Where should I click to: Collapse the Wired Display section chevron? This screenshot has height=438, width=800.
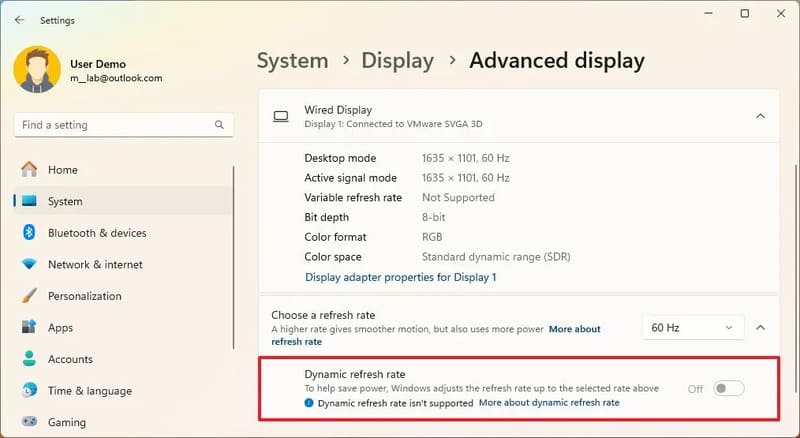click(x=760, y=116)
